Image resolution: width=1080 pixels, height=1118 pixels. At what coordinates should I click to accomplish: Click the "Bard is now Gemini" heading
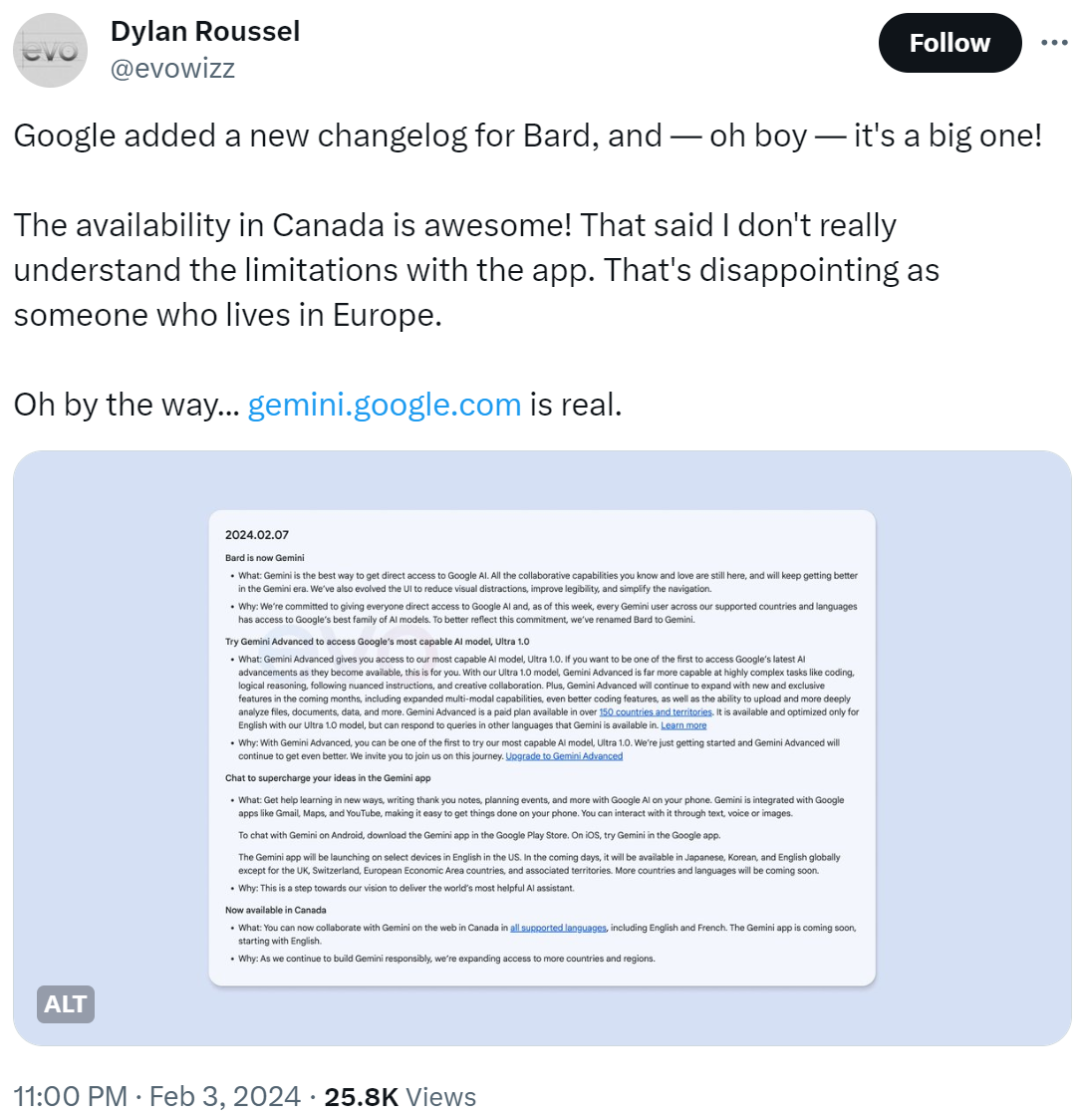click(x=264, y=557)
